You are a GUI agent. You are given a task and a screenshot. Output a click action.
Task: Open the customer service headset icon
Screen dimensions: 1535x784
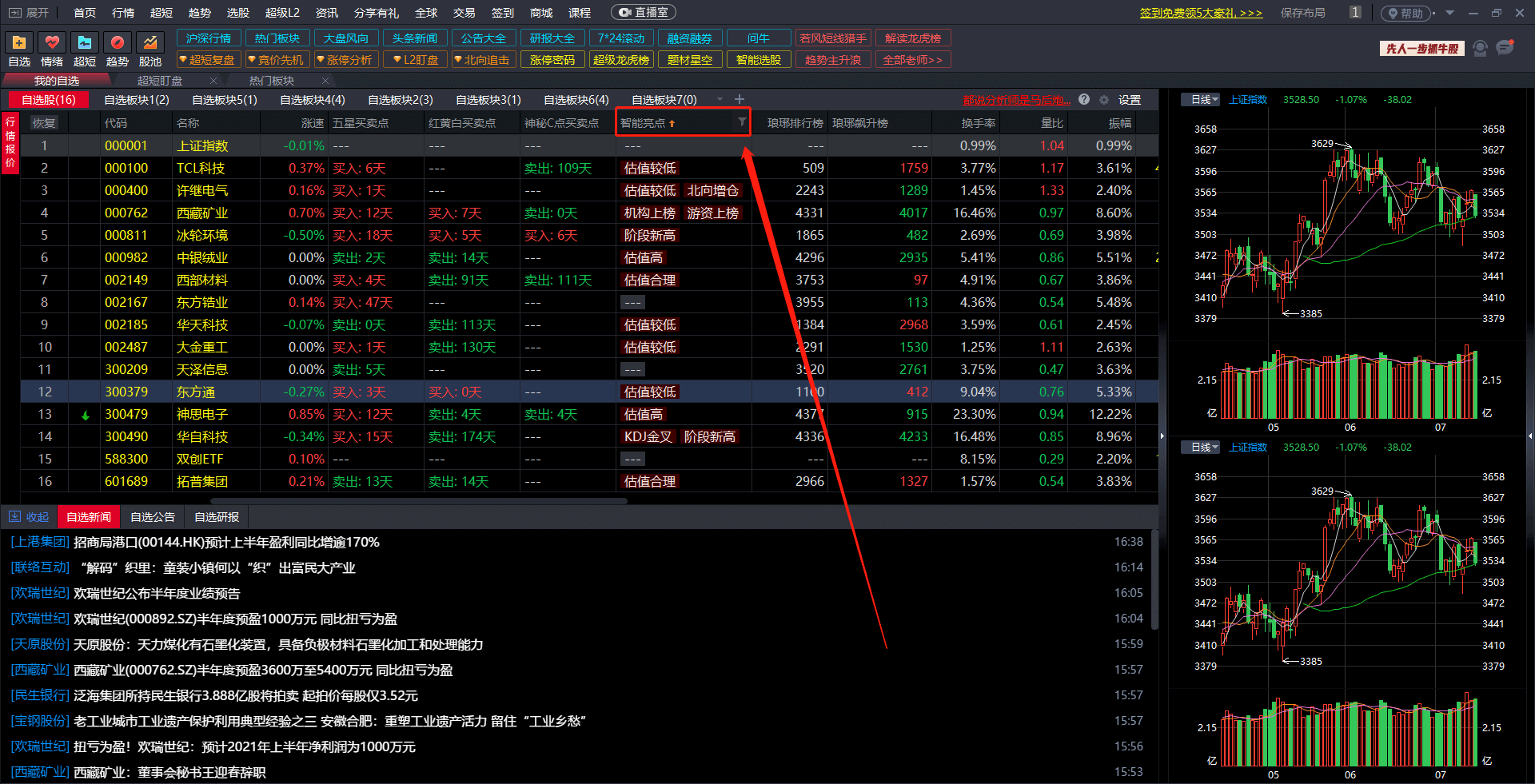coord(1480,49)
